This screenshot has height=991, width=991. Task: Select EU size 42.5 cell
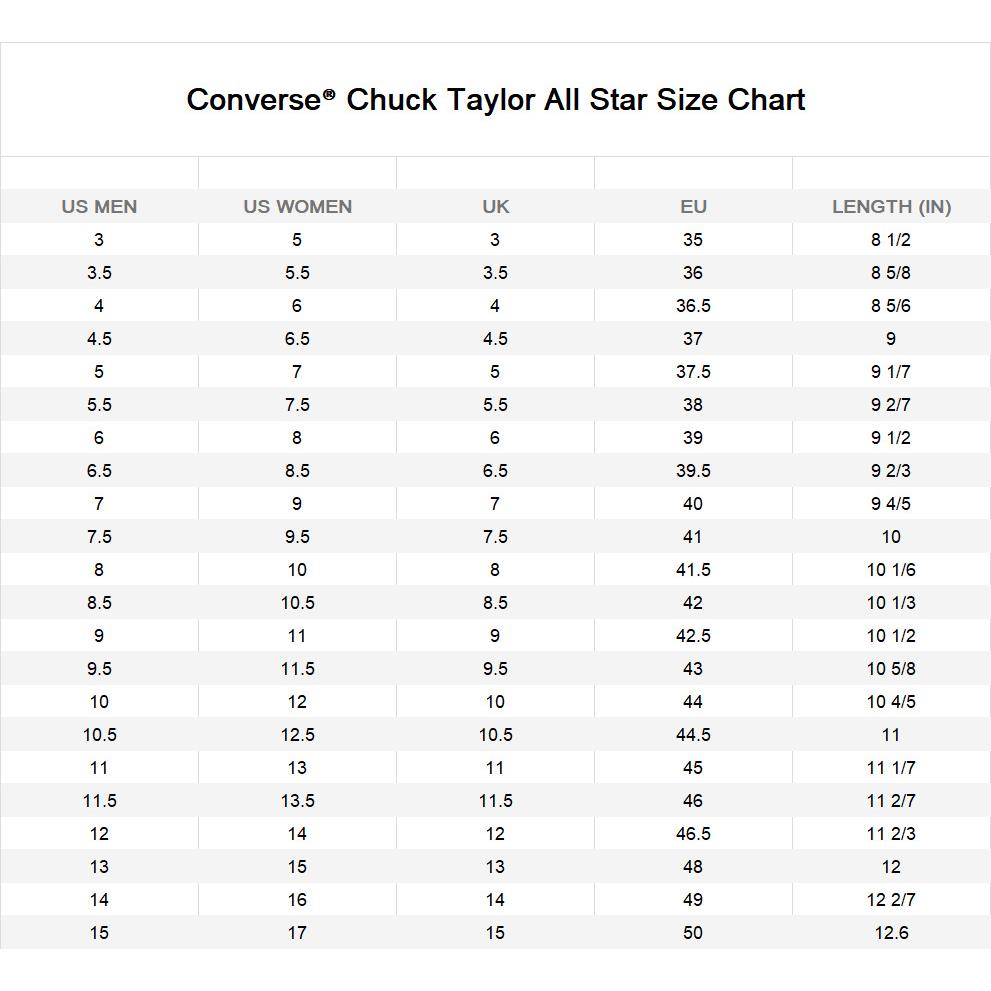tap(693, 636)
